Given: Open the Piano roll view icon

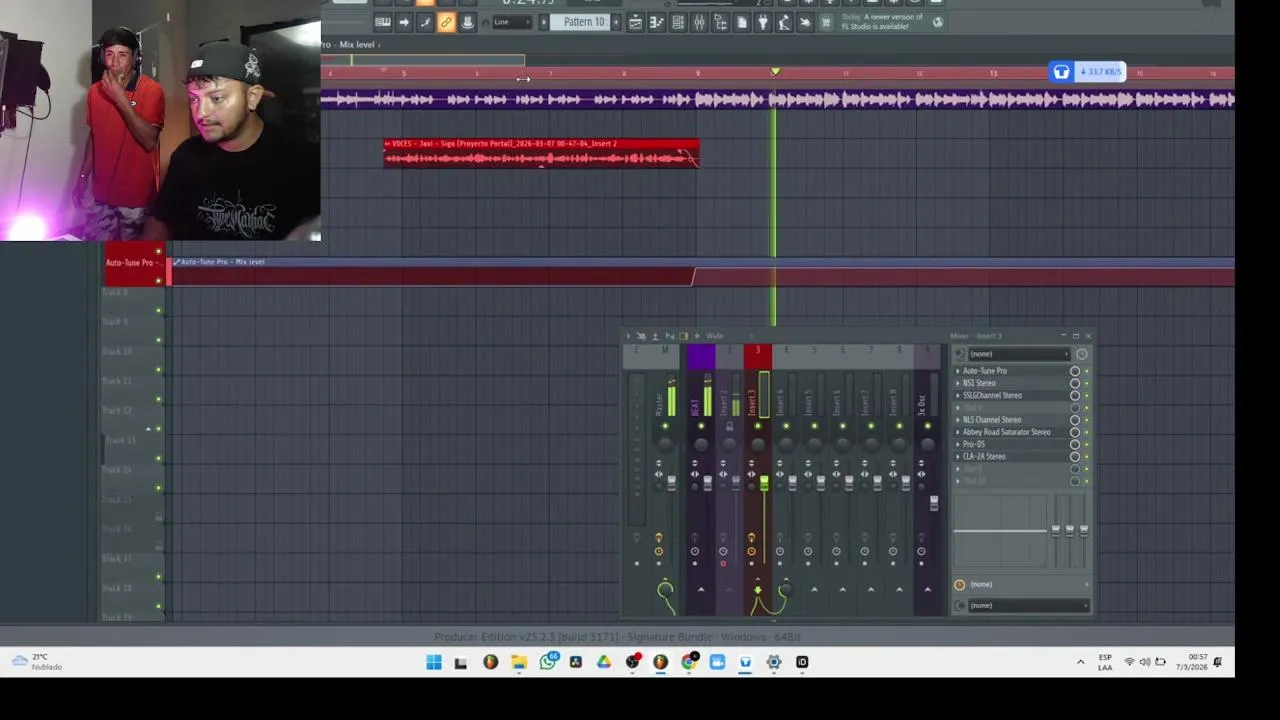Looking at the screenshot, I should pos(656,22).
